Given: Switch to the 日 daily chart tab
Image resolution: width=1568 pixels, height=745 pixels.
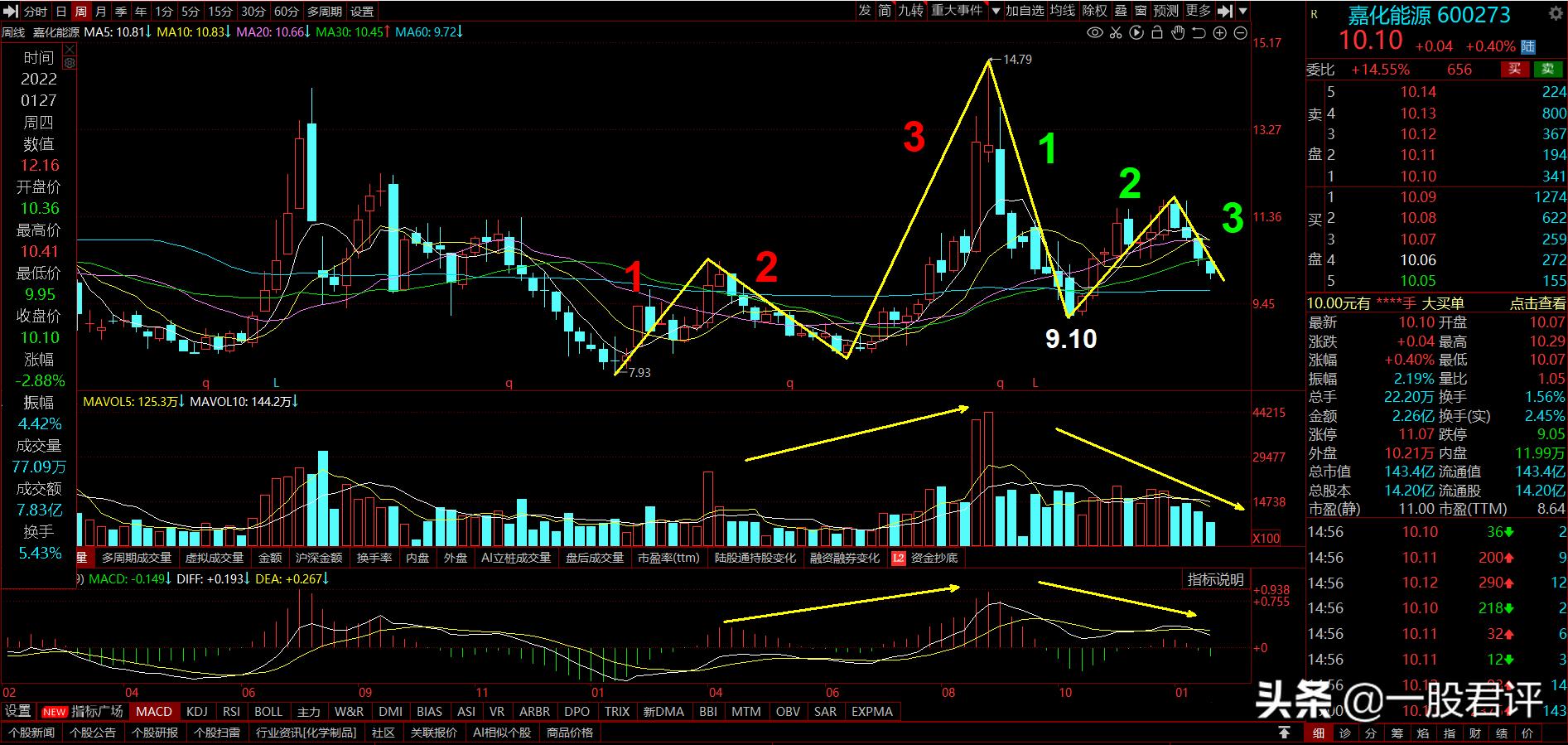Looking at the screenshot, I should tap(60, 12).
